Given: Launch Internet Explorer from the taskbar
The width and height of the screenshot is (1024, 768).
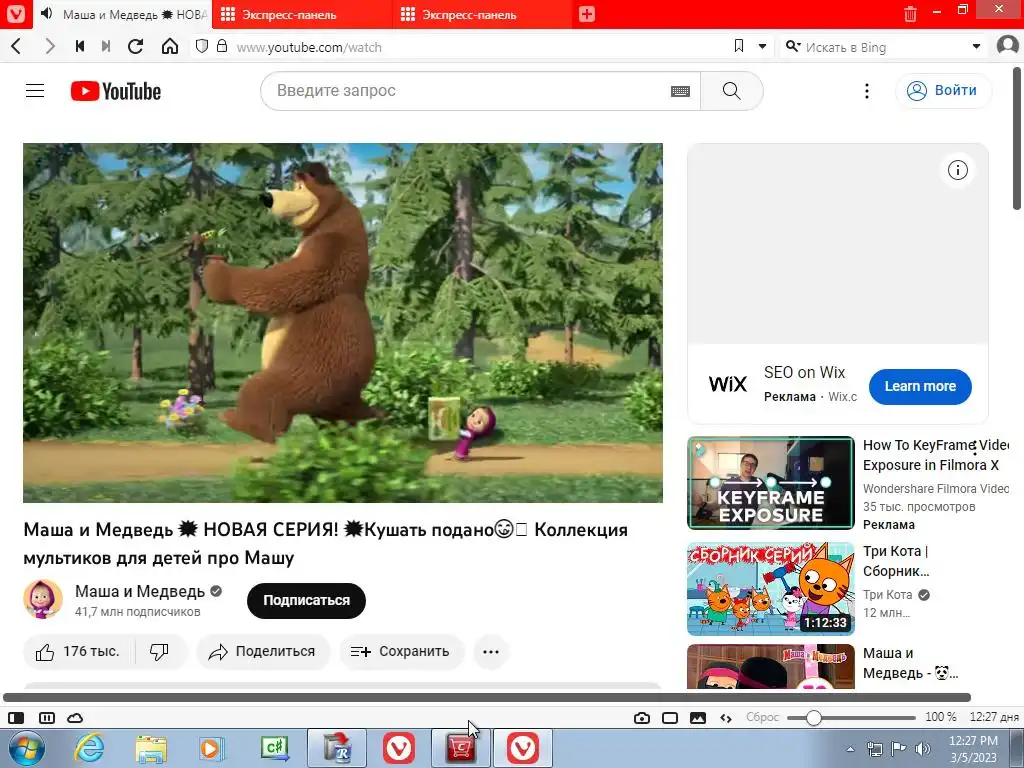Looking at the screenshot, I should pos(89,748).
